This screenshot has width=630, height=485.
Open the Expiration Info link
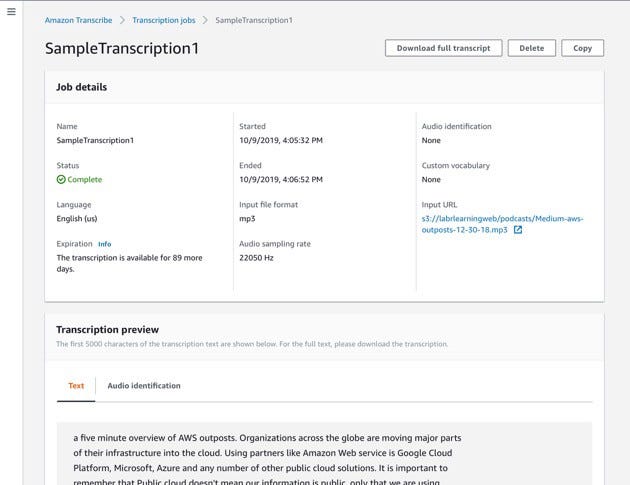104,244
